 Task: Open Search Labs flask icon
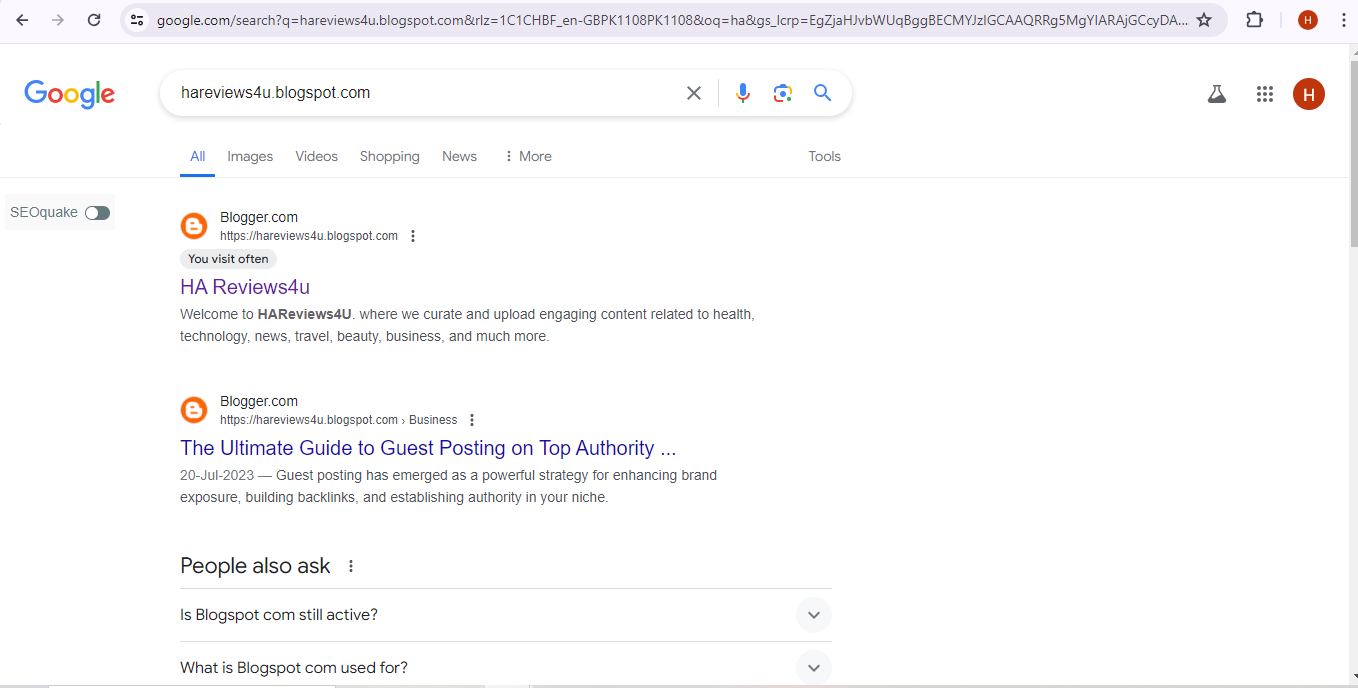point(1216,94)
